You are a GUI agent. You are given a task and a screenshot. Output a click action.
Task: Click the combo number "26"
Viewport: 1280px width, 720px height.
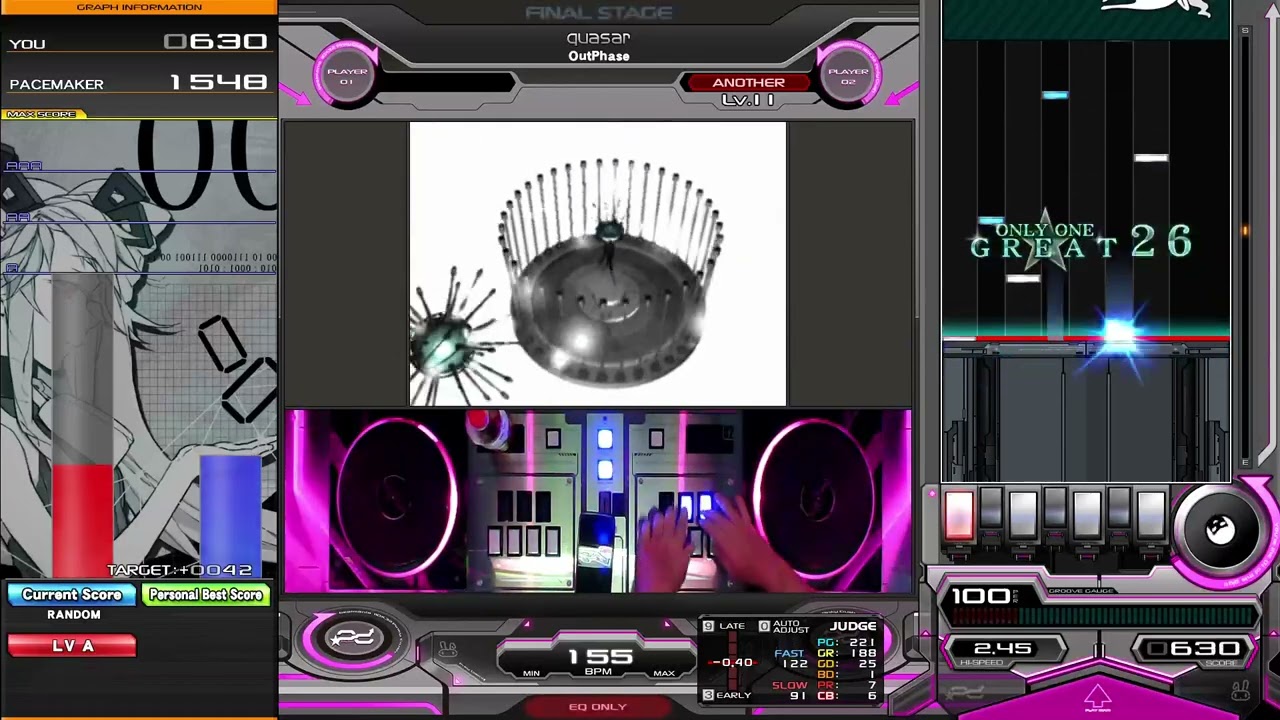1162,241
